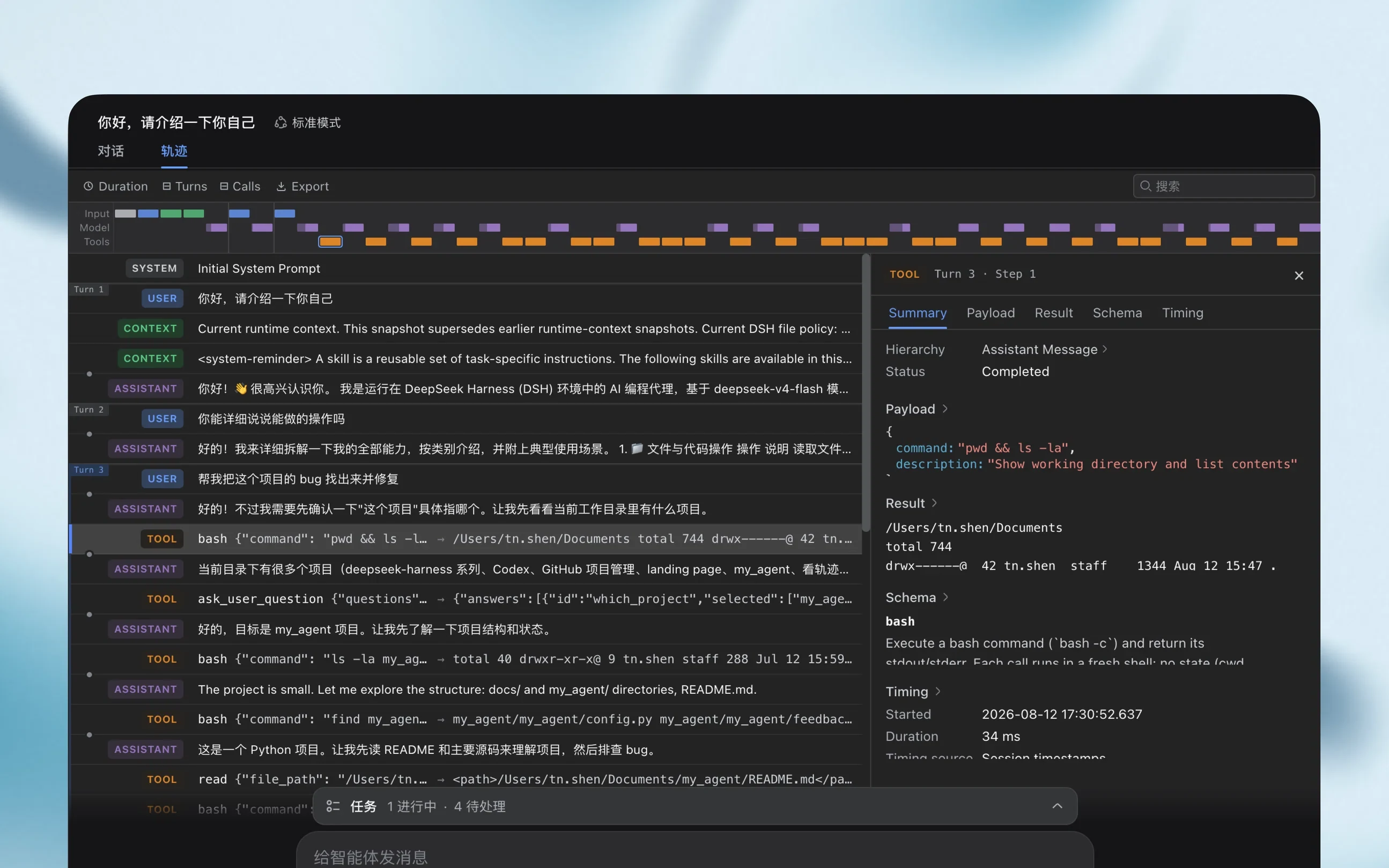Open the system-reminder skill context row
1389x868 pixels.
(x=465, y=358)
